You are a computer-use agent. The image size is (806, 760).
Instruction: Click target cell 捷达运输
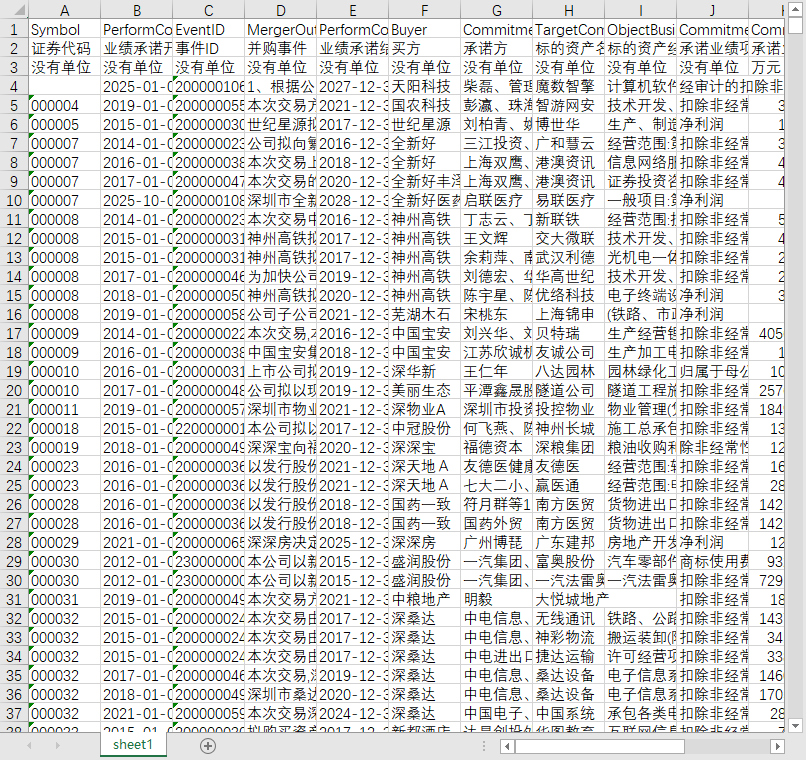click(569, 657)
